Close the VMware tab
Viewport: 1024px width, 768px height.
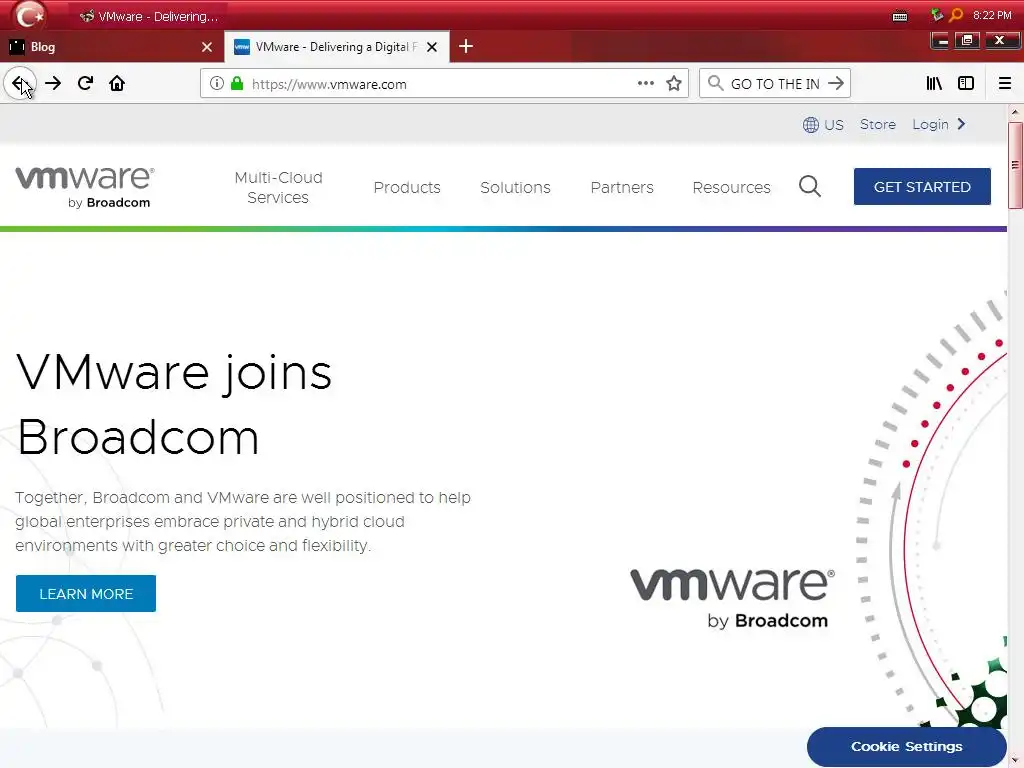point(432,47)
